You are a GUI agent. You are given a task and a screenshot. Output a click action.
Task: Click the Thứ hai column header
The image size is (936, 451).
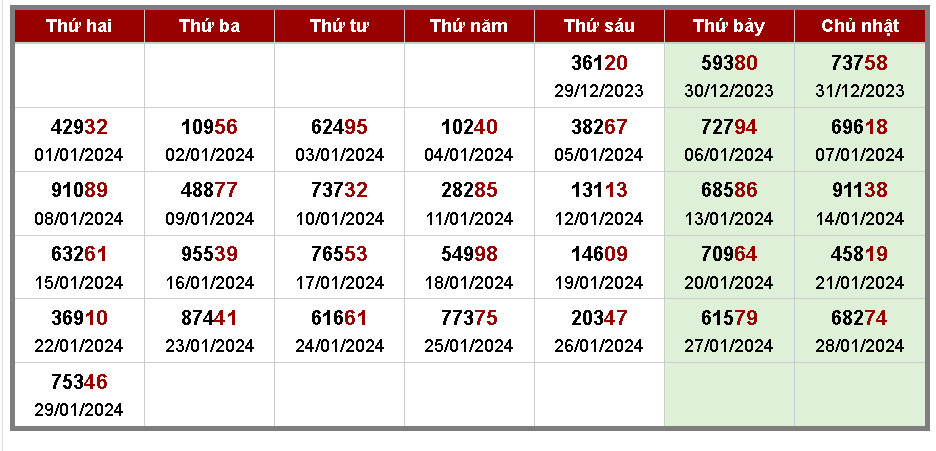click(79, 26)
